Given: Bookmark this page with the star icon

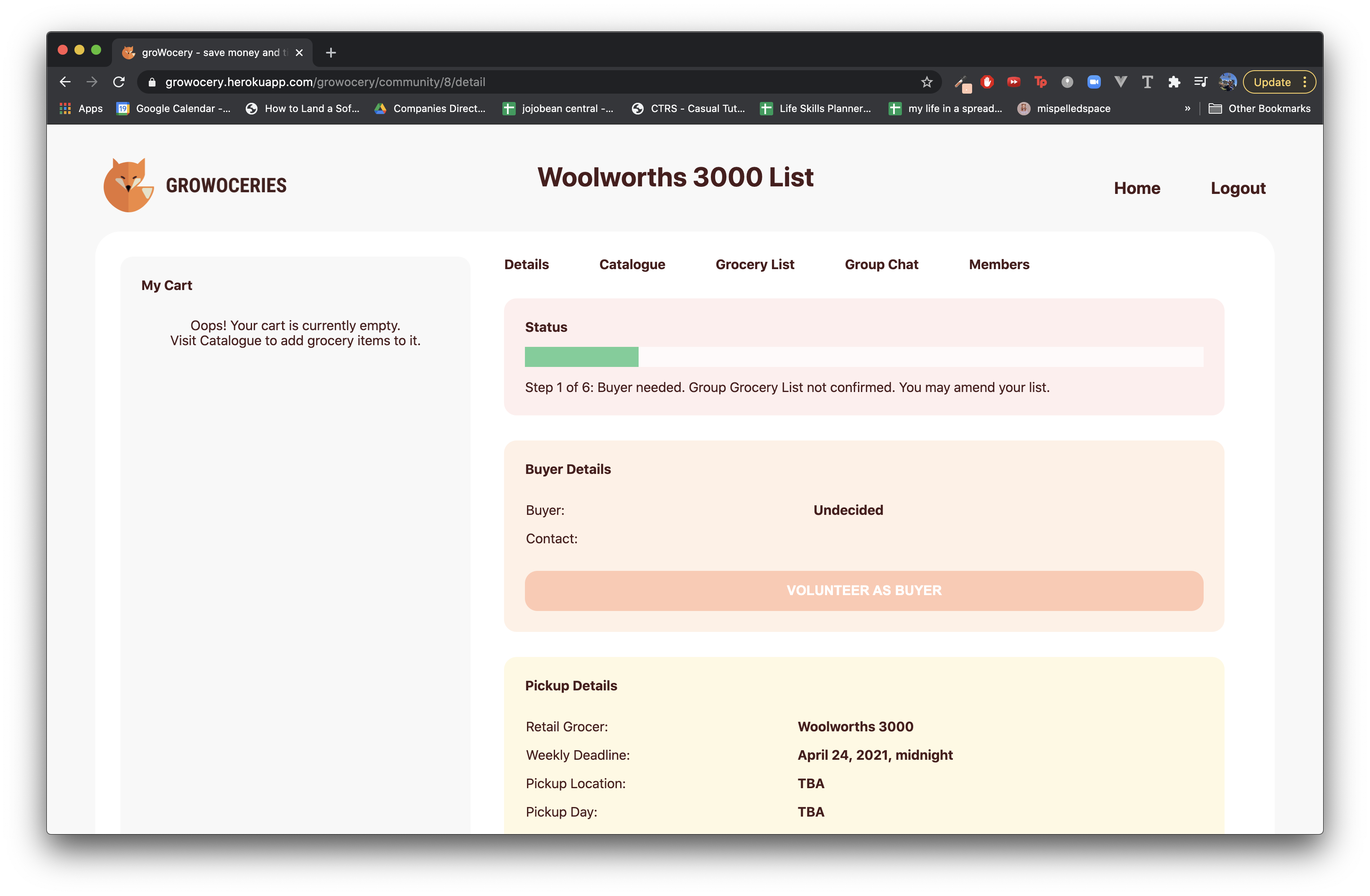Looking at the screenshot, I should [926, 82].
